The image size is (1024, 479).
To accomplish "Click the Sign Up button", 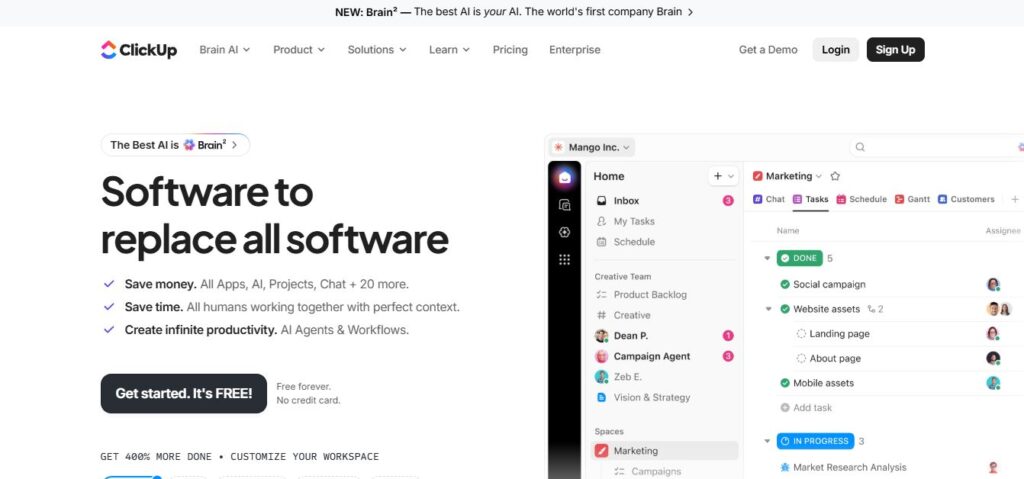I will pos(895,50).
